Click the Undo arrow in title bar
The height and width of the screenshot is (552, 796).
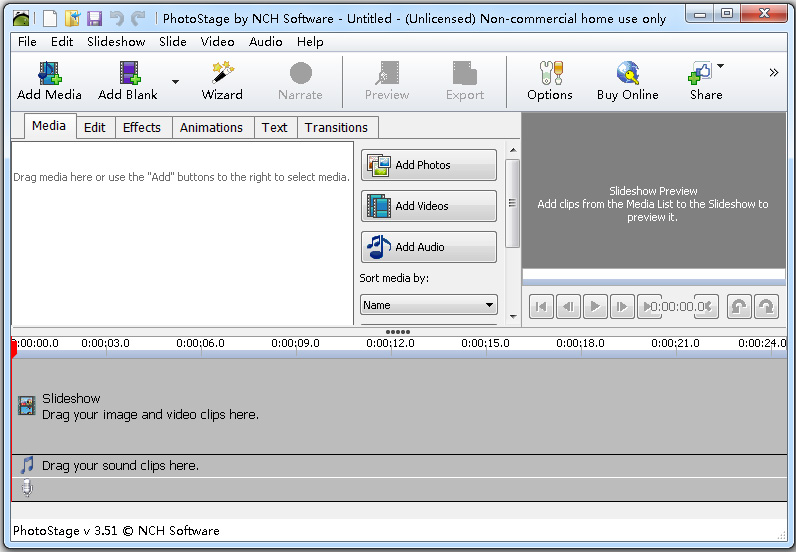pos(117,19)
